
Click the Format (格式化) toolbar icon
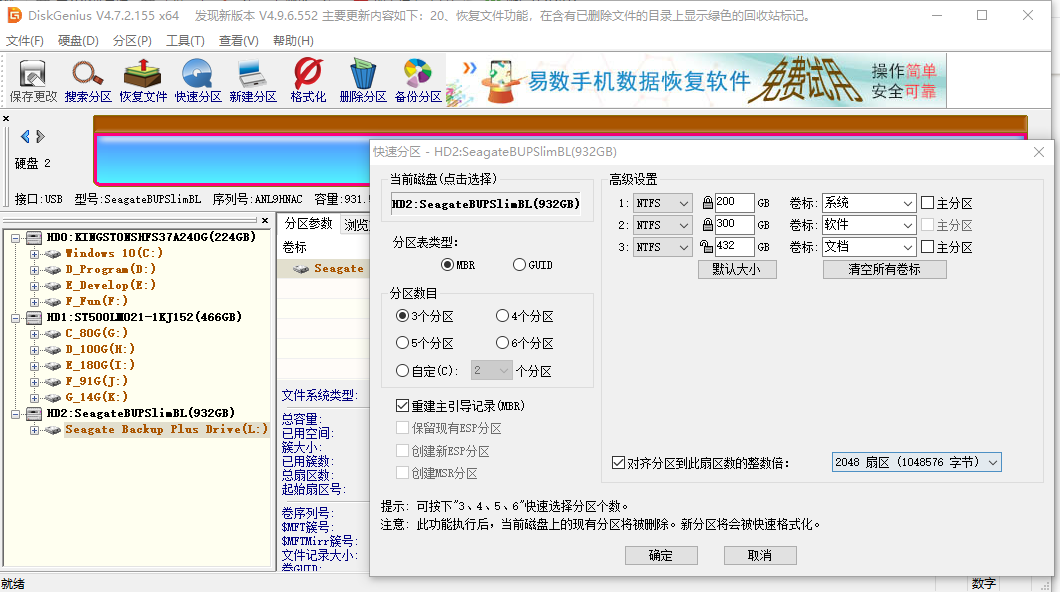[x=308, y=81]
